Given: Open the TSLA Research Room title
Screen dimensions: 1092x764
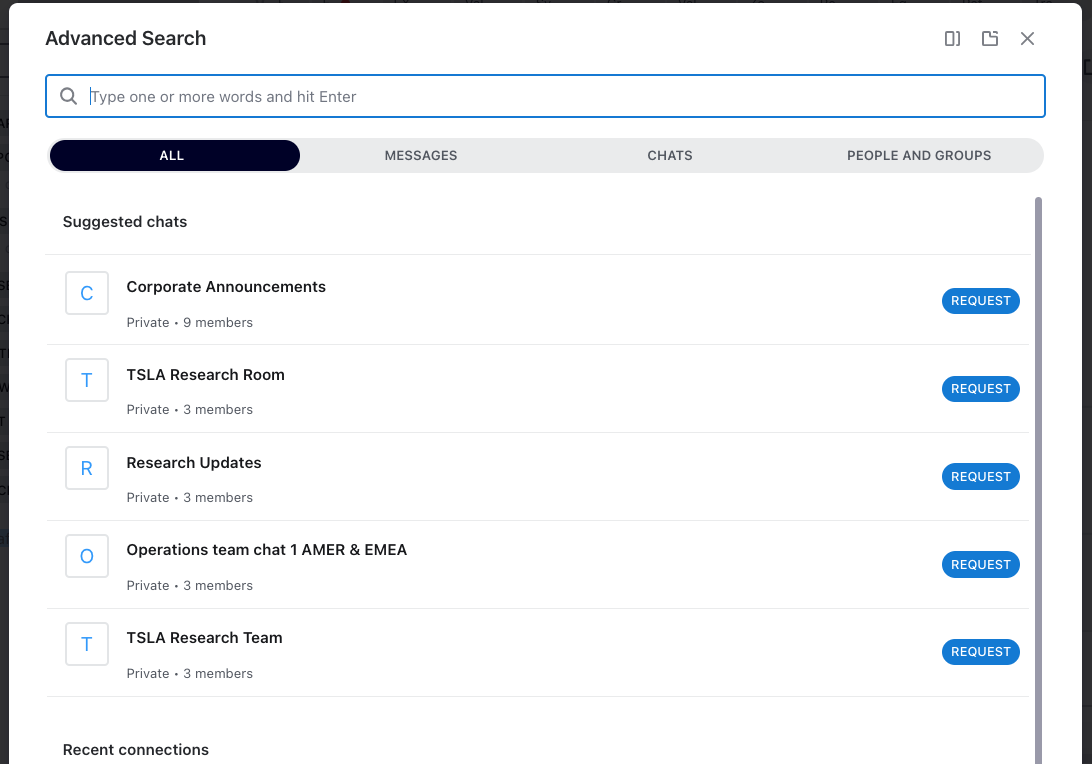Looking at the screenshot, I should pyautogui.click(x=205, y=375).
